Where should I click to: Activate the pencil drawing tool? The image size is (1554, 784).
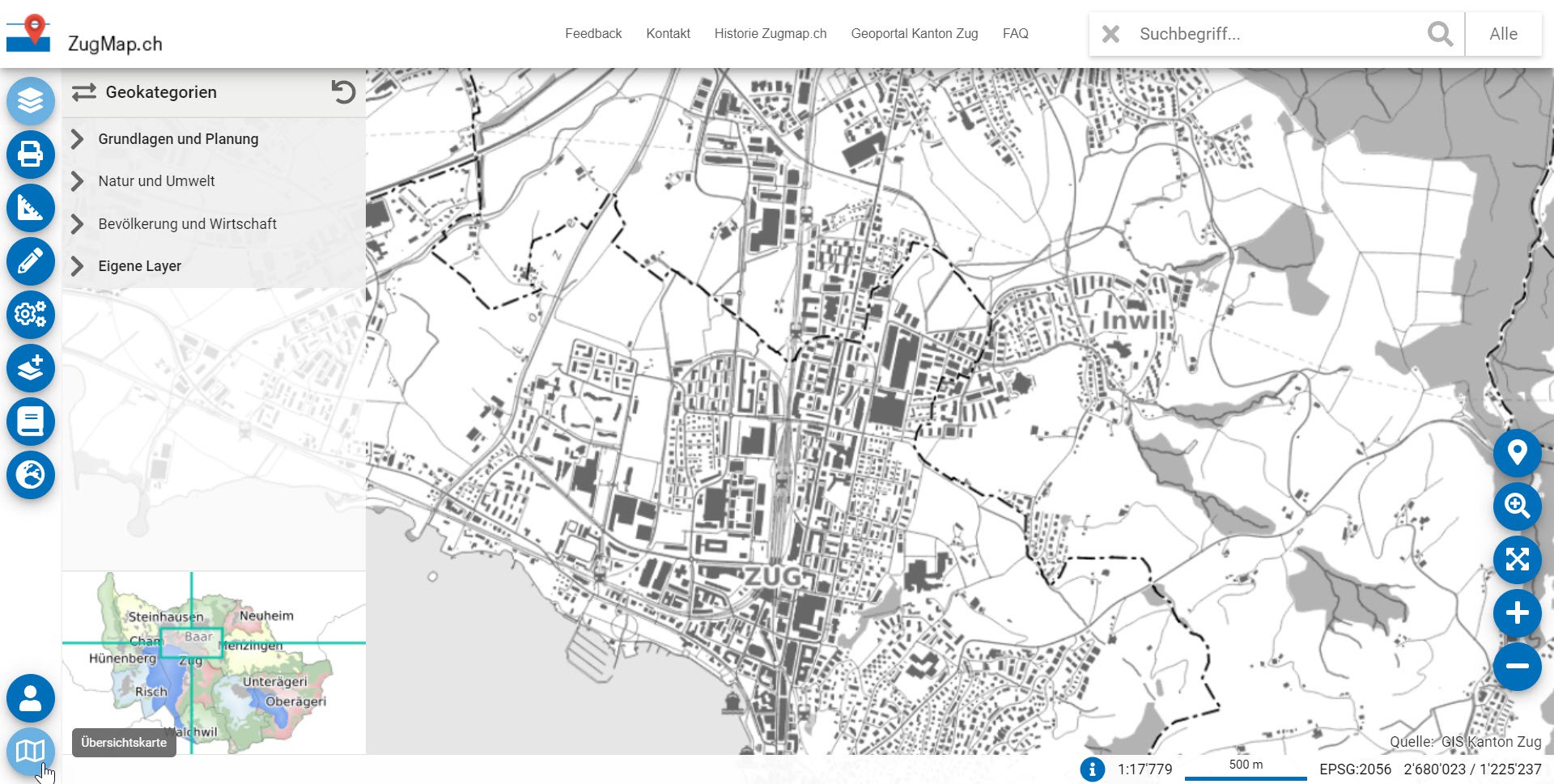31,261
